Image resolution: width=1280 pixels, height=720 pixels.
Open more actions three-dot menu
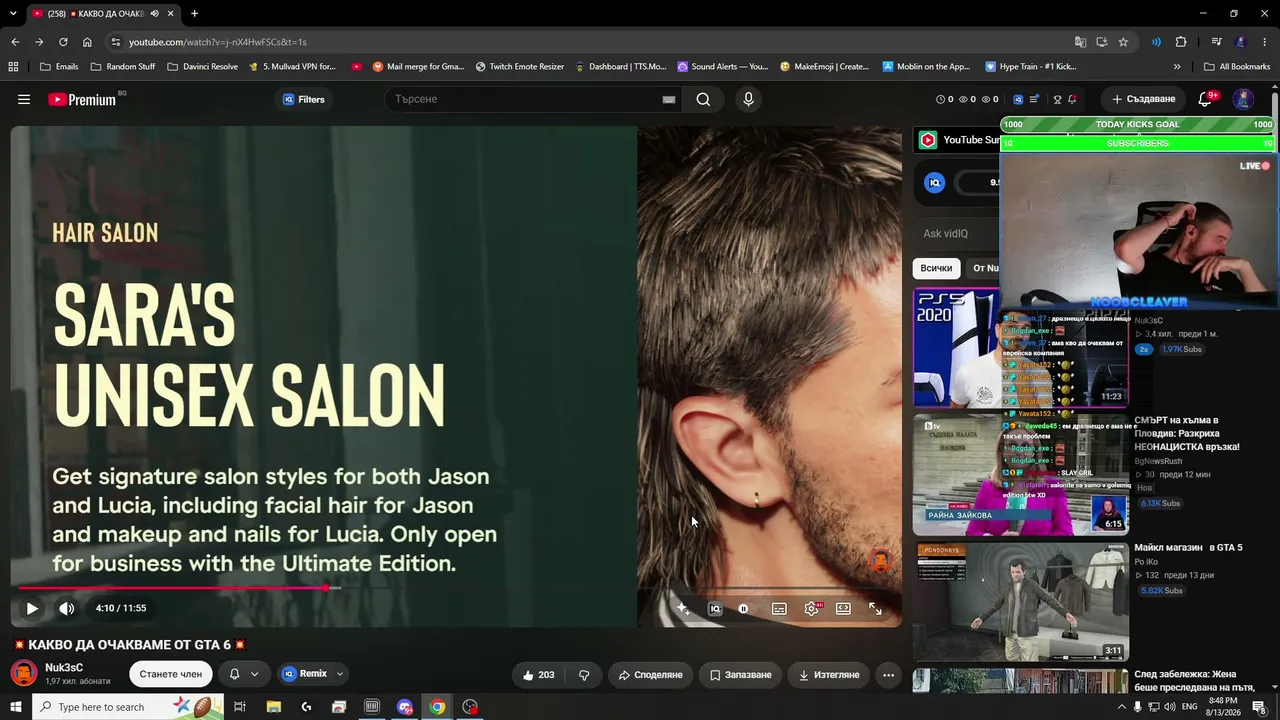pyautogui.click(x=888, y=675)
